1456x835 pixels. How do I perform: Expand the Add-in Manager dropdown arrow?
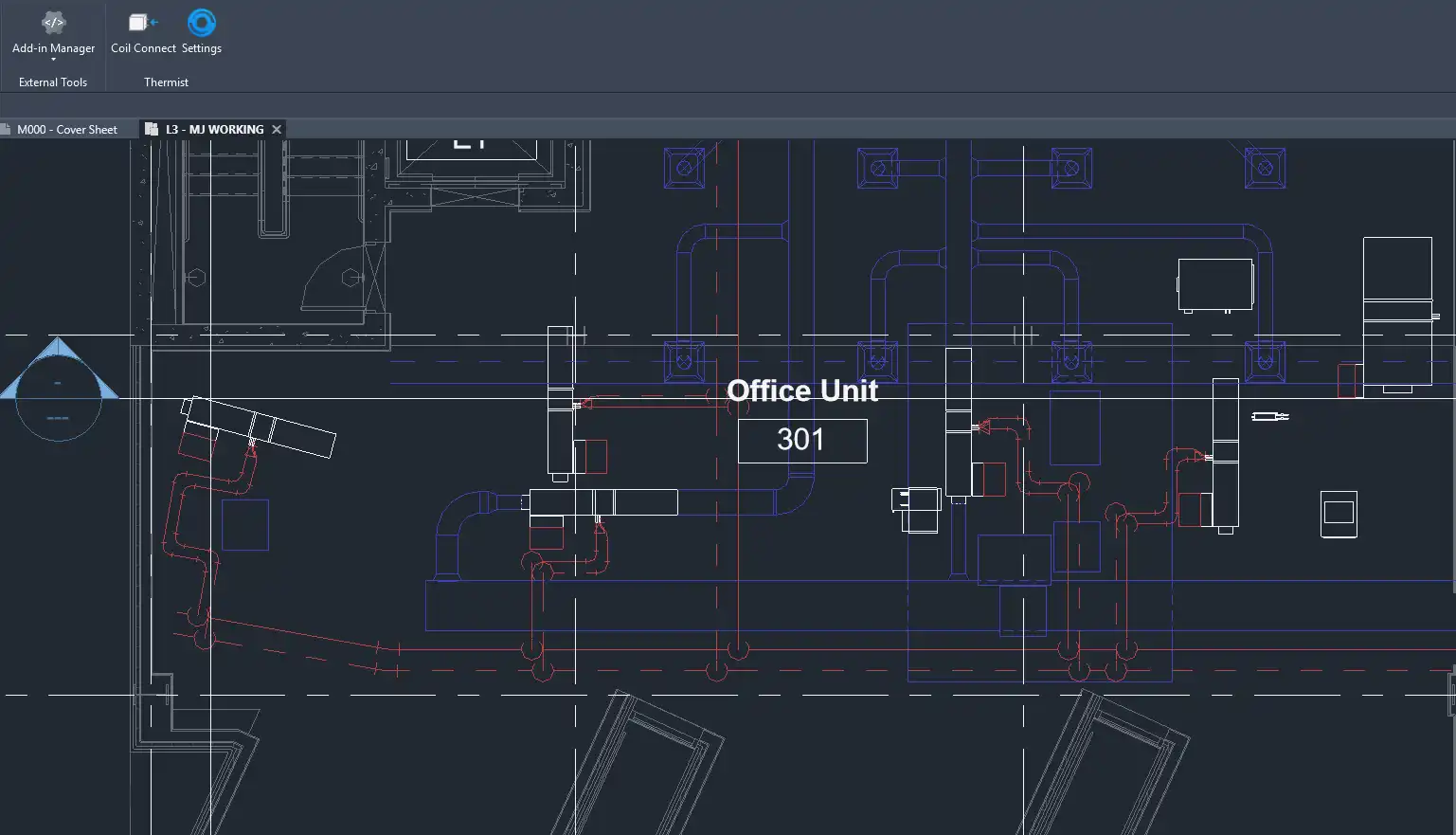click(53, 60)
